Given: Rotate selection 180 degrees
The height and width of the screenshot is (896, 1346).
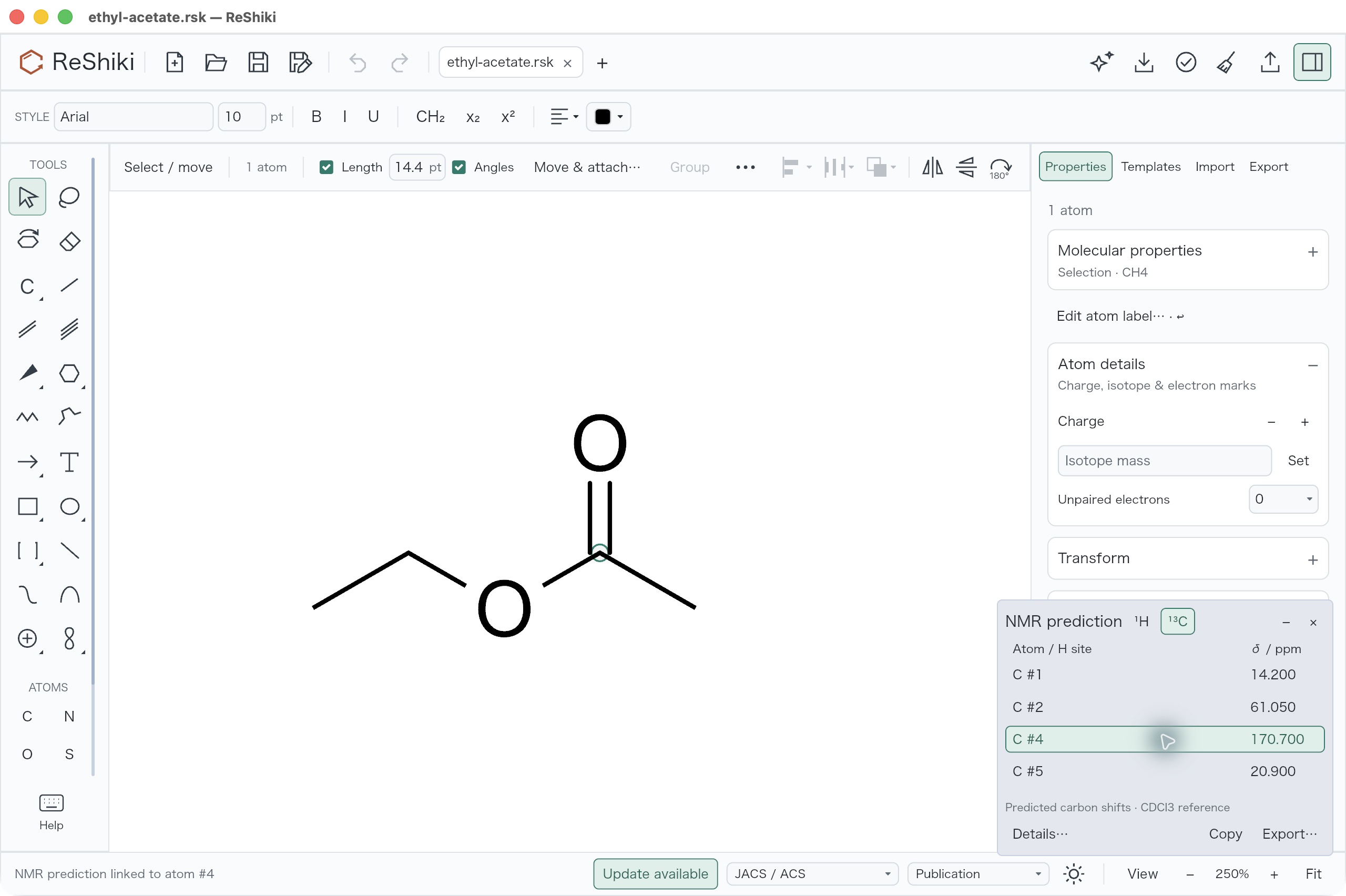Looking at the screenshot, I should coord(1001,167).
